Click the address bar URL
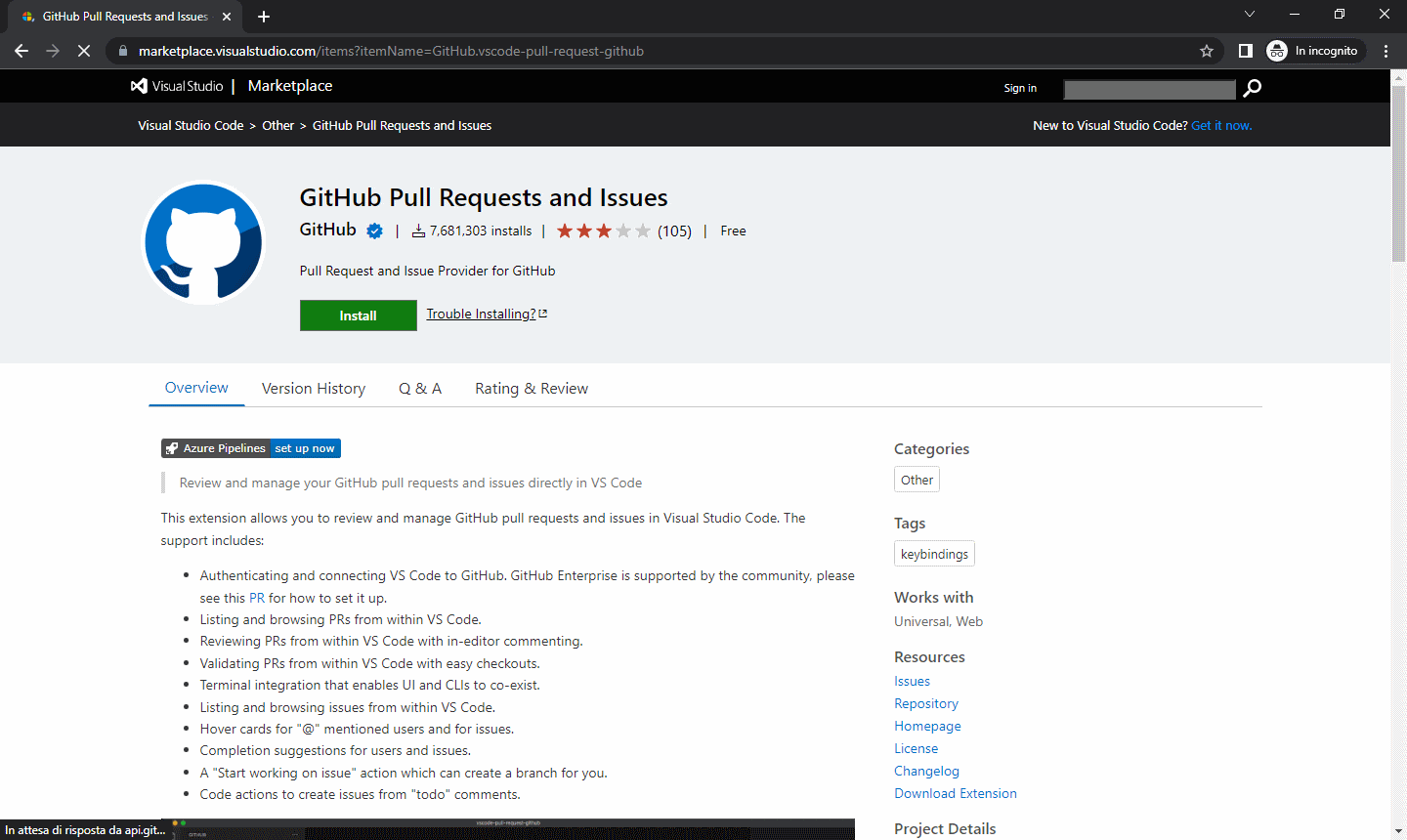 391,51
